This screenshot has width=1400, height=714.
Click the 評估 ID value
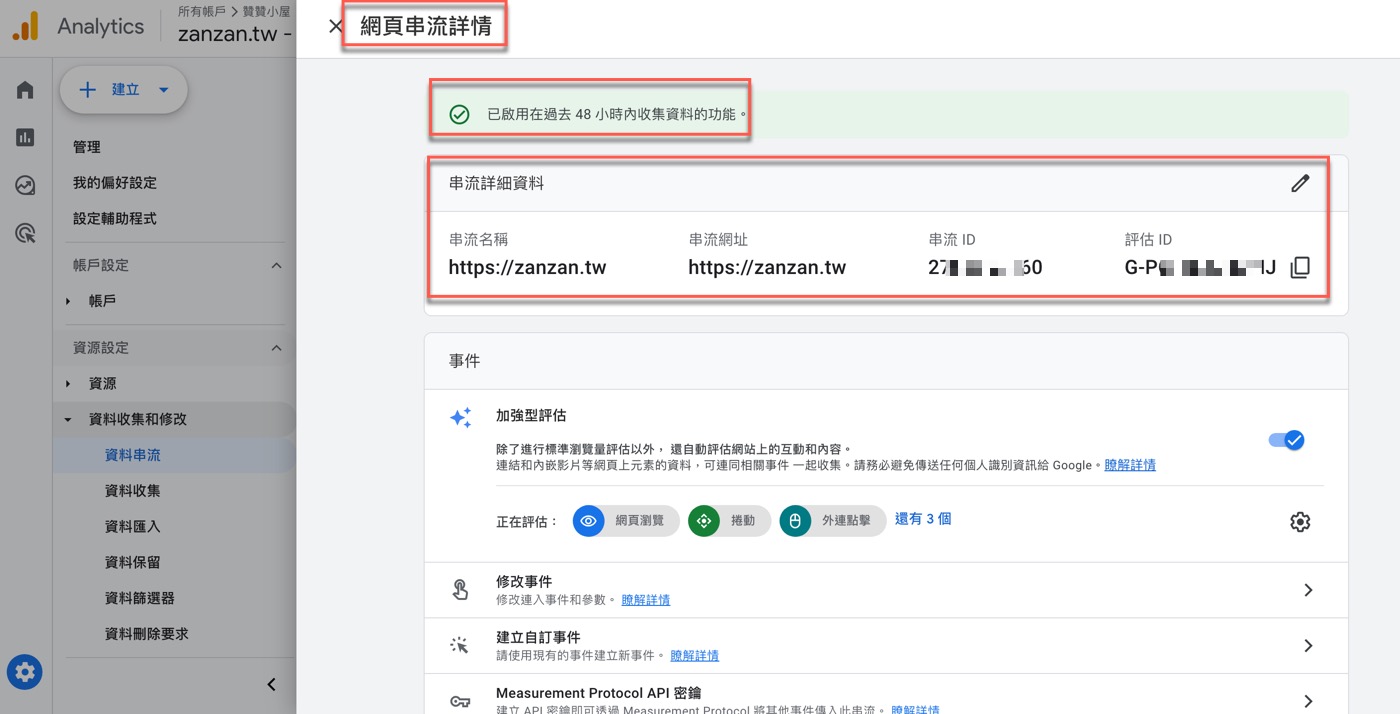tap(1200, 267)
